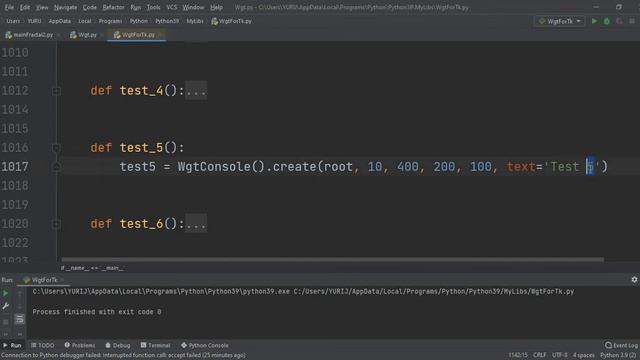Open Python 3.9 interpreter selector

618,356
